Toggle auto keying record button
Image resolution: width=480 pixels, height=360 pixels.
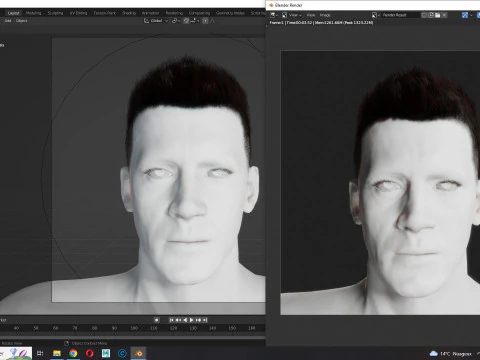point(156,320)
